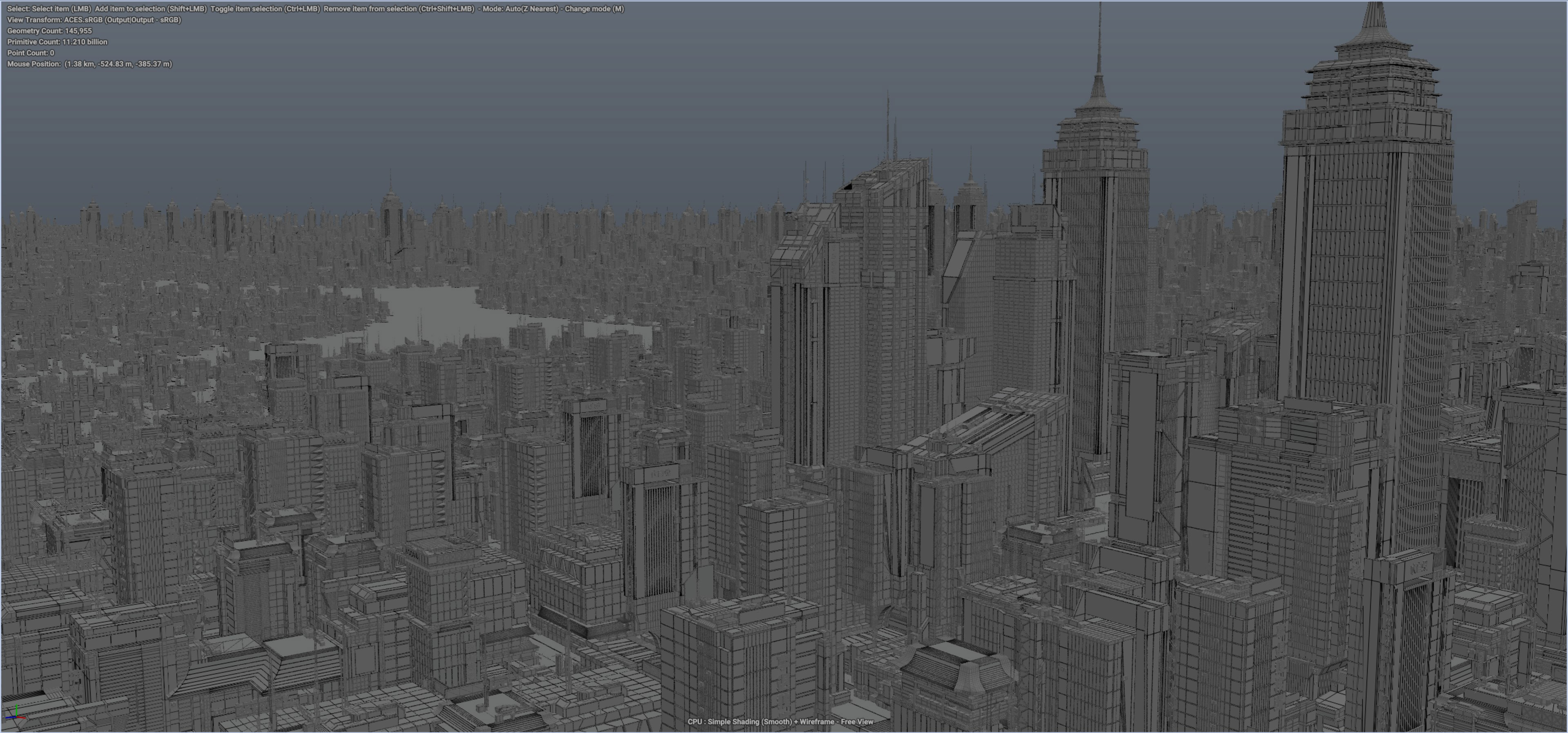This screenshot has height=733, width=1568.
Task: Click the Point Count overlay line
Action: (31, 52)
